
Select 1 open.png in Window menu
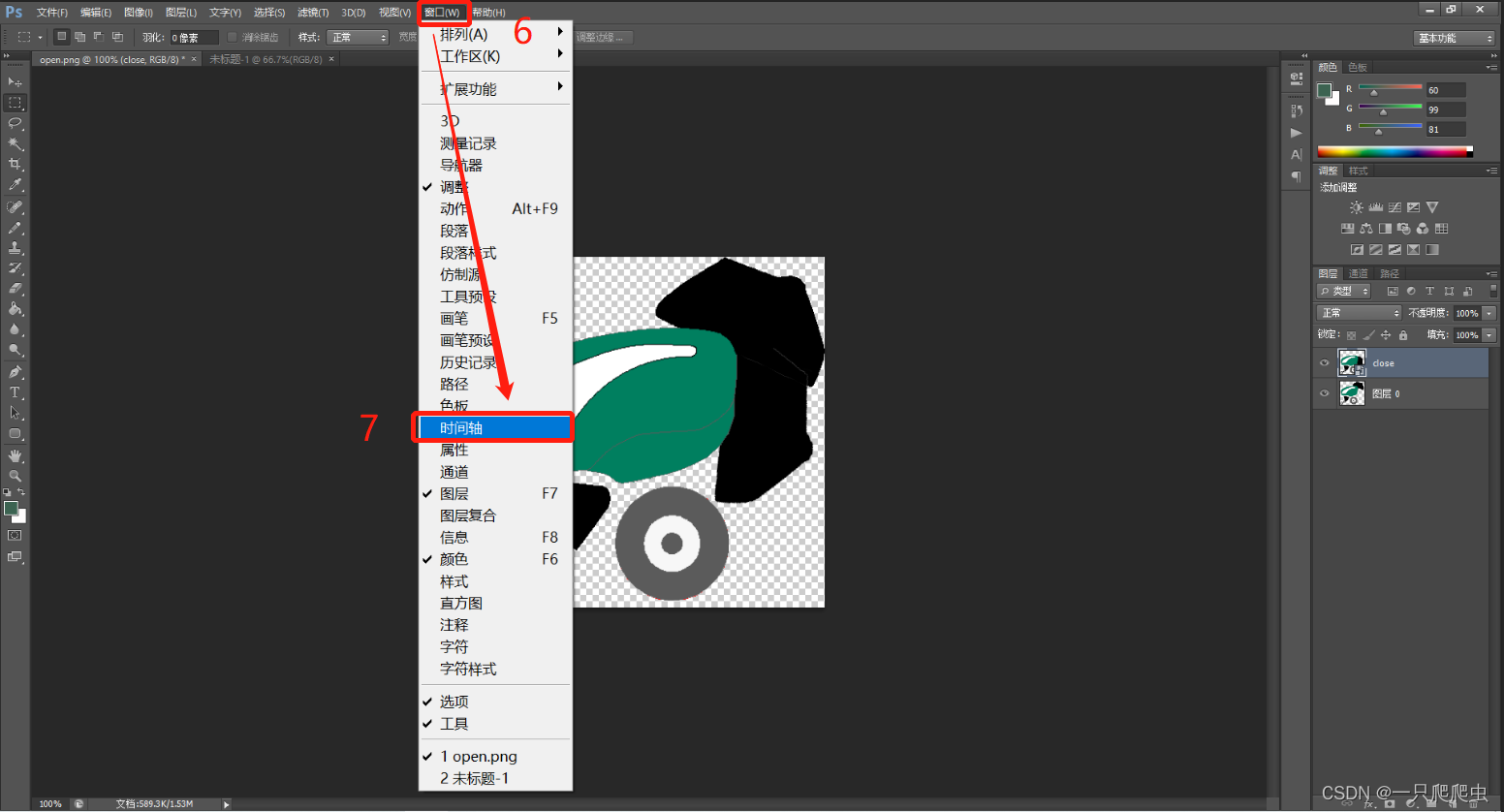point(495,756)
